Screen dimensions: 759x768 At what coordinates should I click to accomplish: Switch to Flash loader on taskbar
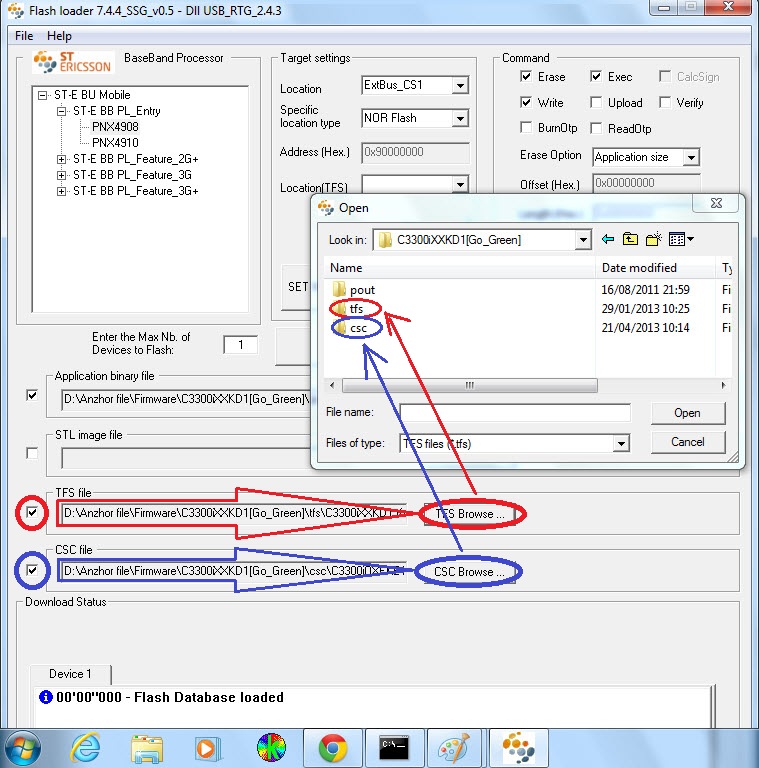tap(518, 748)
